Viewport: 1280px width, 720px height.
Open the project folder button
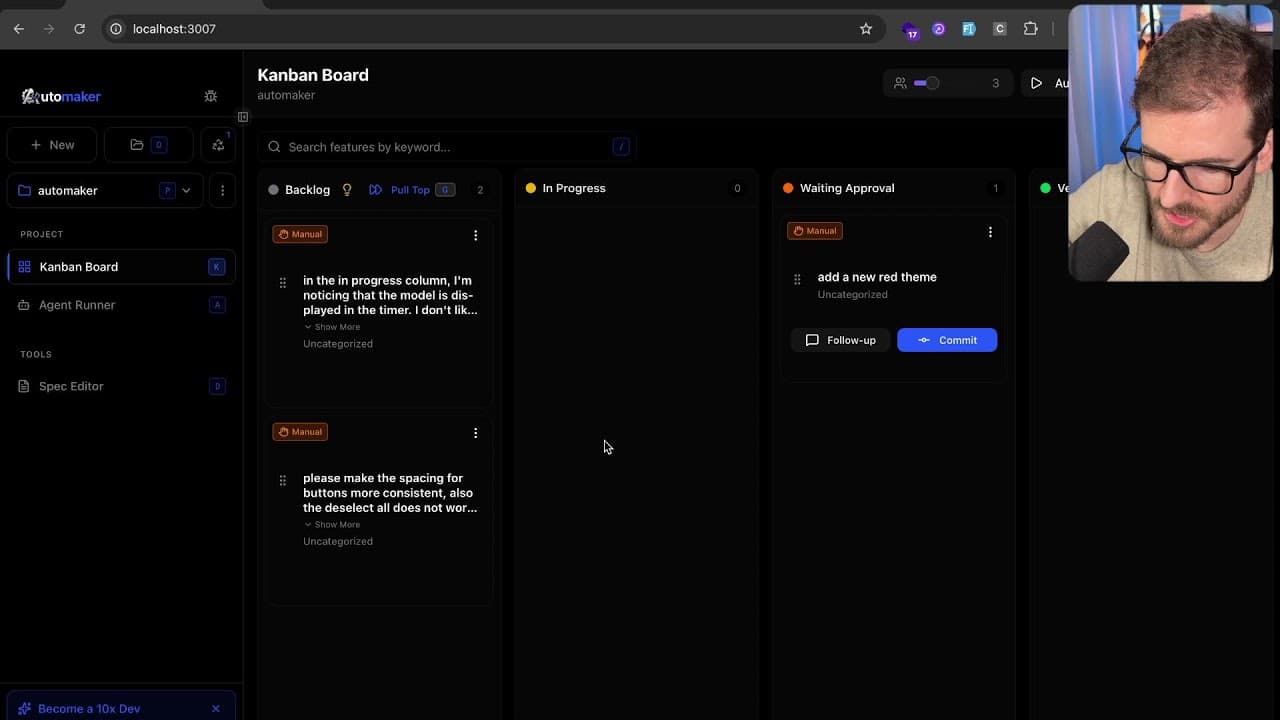(x=147, y=145)
